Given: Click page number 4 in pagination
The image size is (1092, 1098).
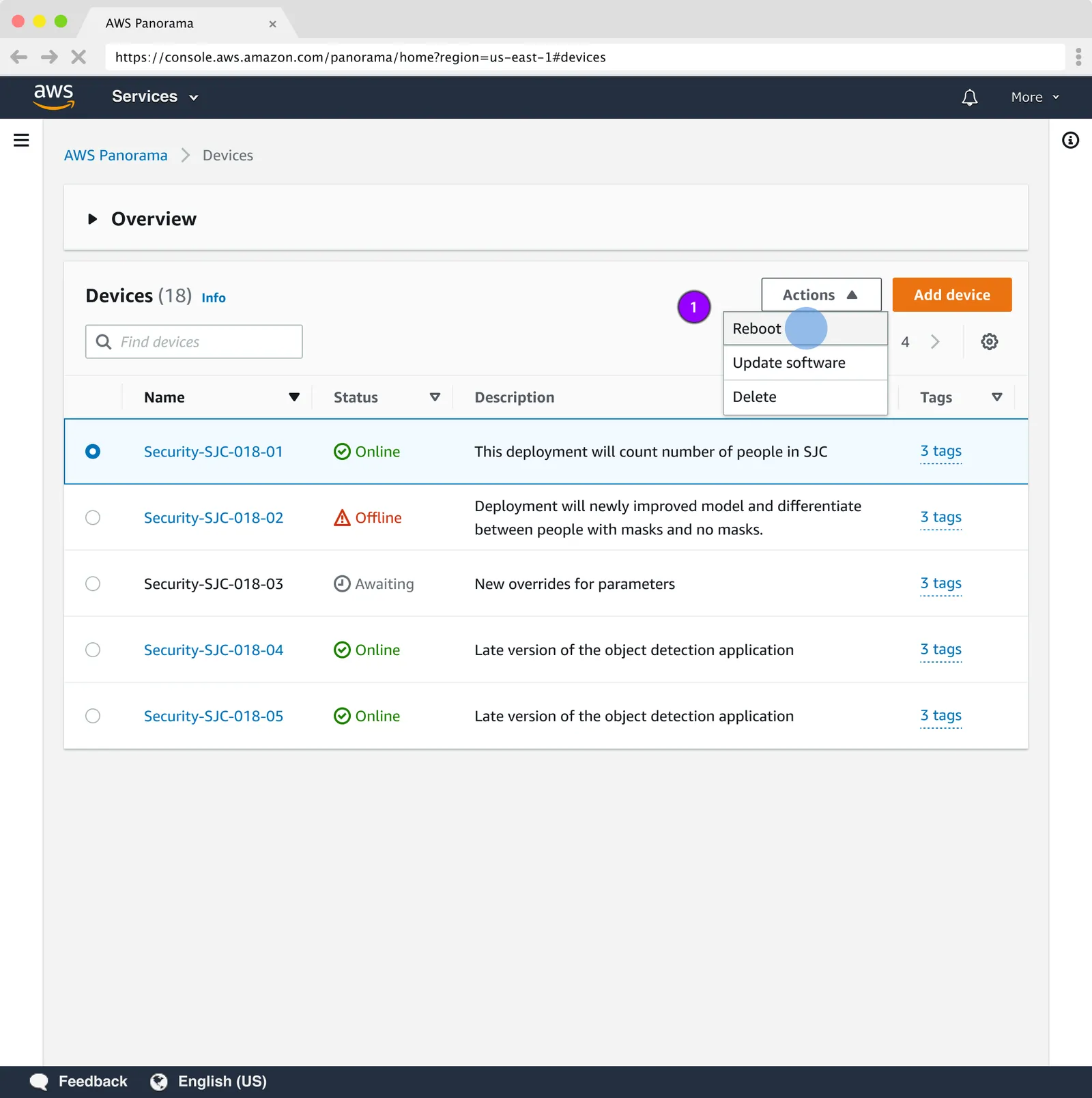Looking at the screenshot, I should pos(905,342).
